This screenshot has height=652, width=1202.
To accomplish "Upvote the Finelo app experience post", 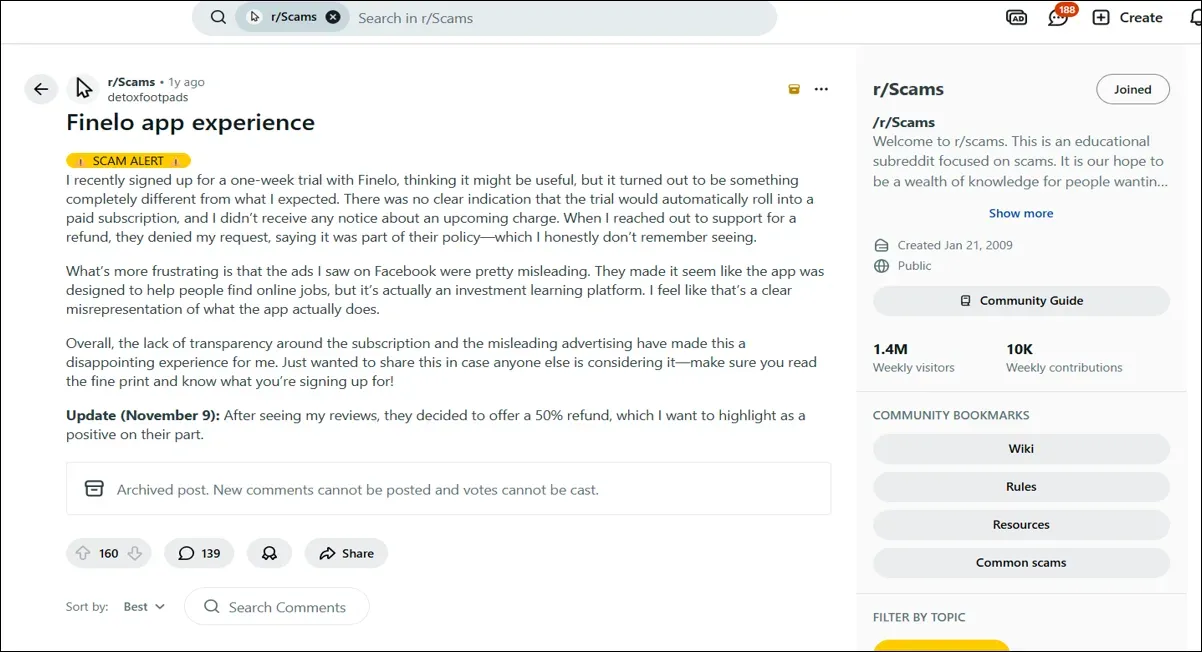I will [x=84, y=553].
